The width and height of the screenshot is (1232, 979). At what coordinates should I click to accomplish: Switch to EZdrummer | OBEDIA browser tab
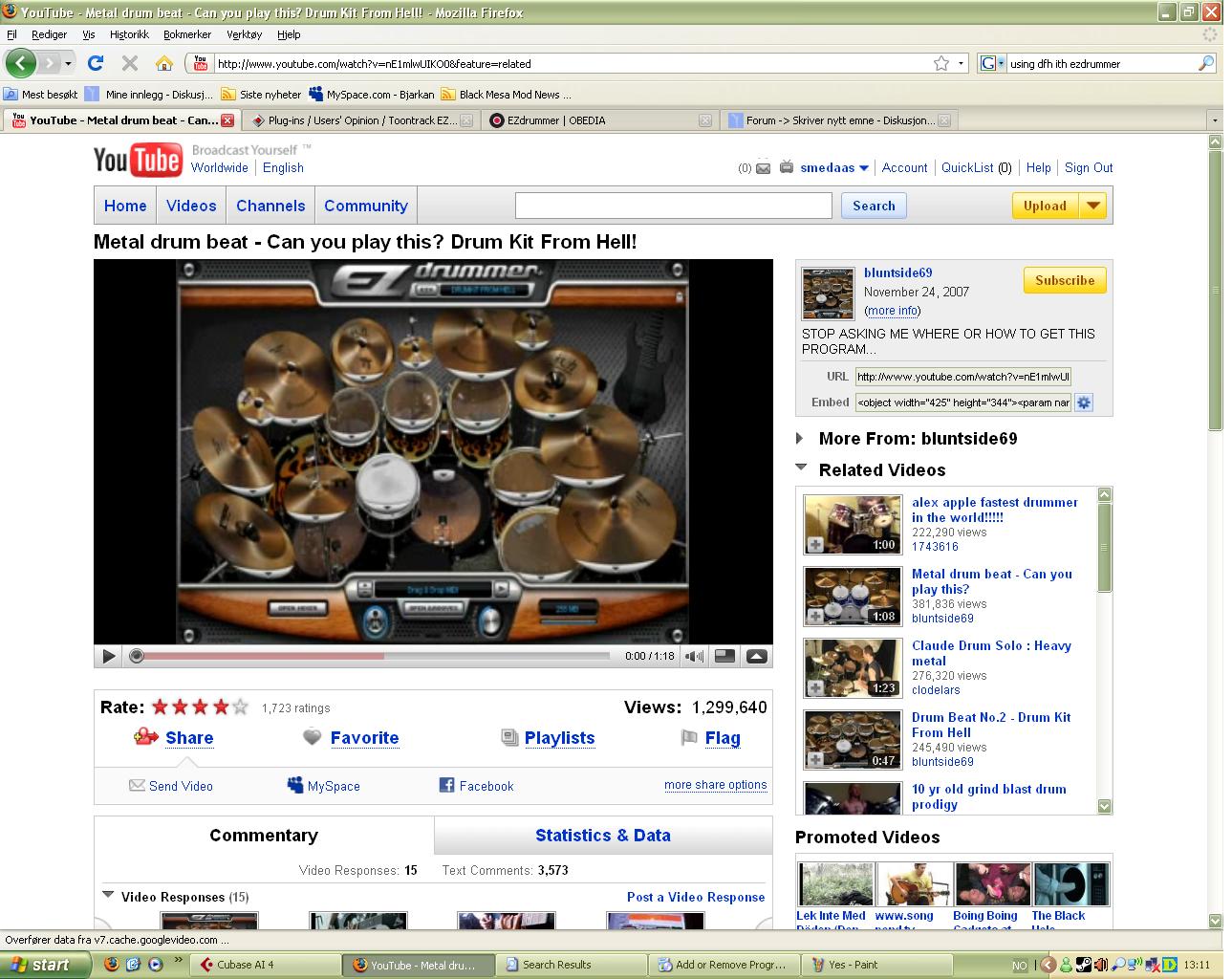click(599, 120)
